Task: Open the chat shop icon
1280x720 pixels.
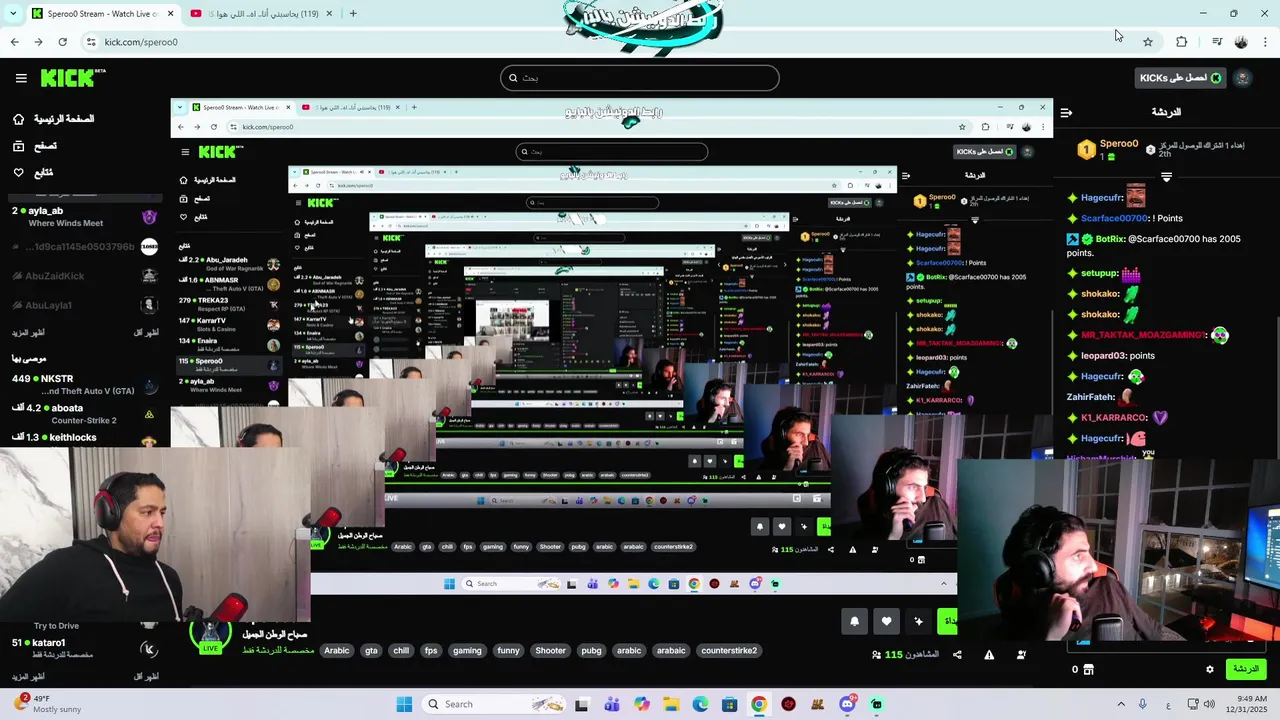Action: tap(1089, 669)
